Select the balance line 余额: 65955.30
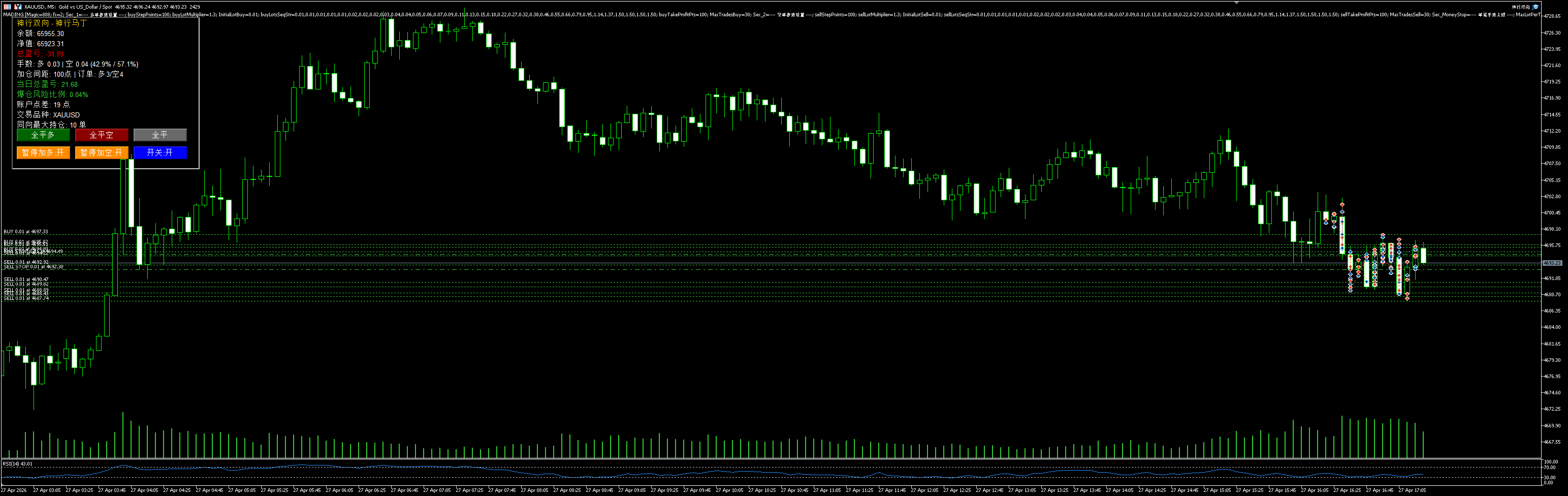Viewport: 1568px width, 496px height. pyautogui.click(x=40, y=34)
